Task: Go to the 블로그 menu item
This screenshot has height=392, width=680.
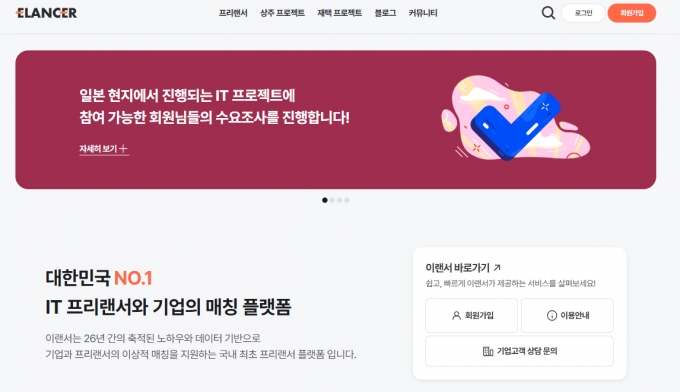Action: tap(386, 13)
